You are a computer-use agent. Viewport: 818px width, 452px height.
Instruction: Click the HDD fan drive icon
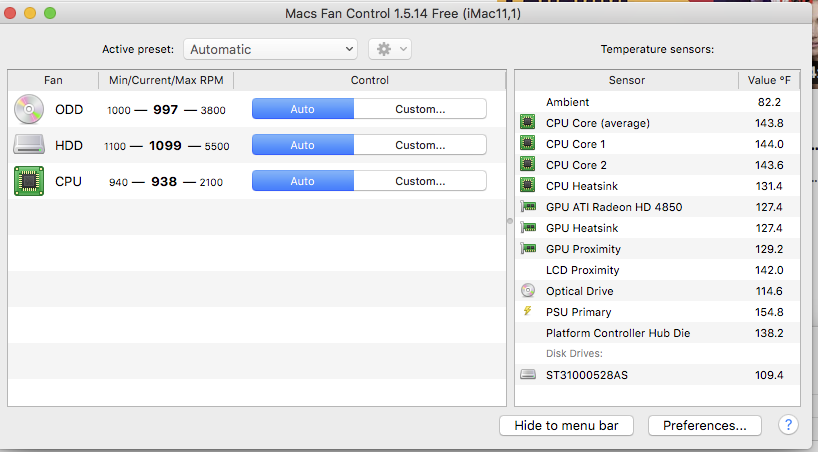(x=29, y=145)
